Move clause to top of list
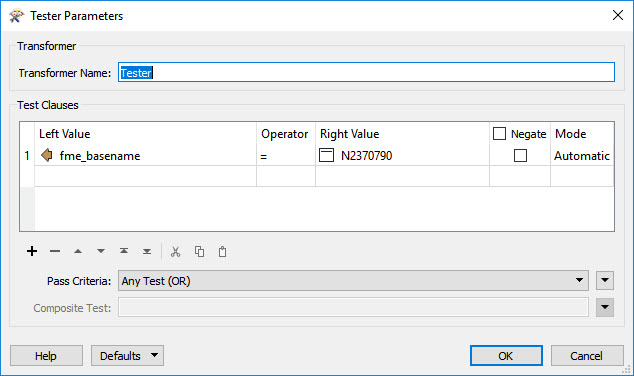The image size is (634, 376). click(124, 251)
